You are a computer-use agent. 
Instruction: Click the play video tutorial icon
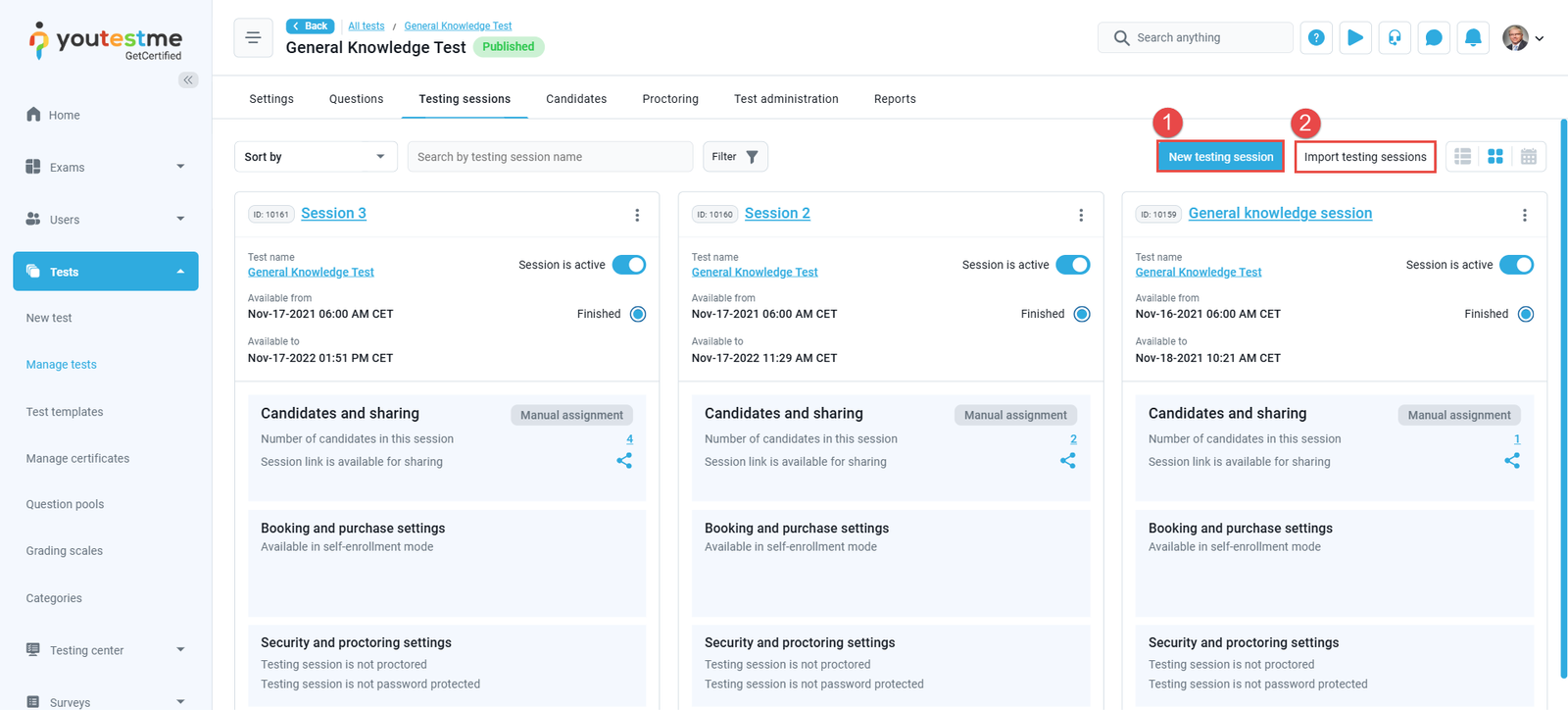pyautogui.click(x=1355, y=37)
